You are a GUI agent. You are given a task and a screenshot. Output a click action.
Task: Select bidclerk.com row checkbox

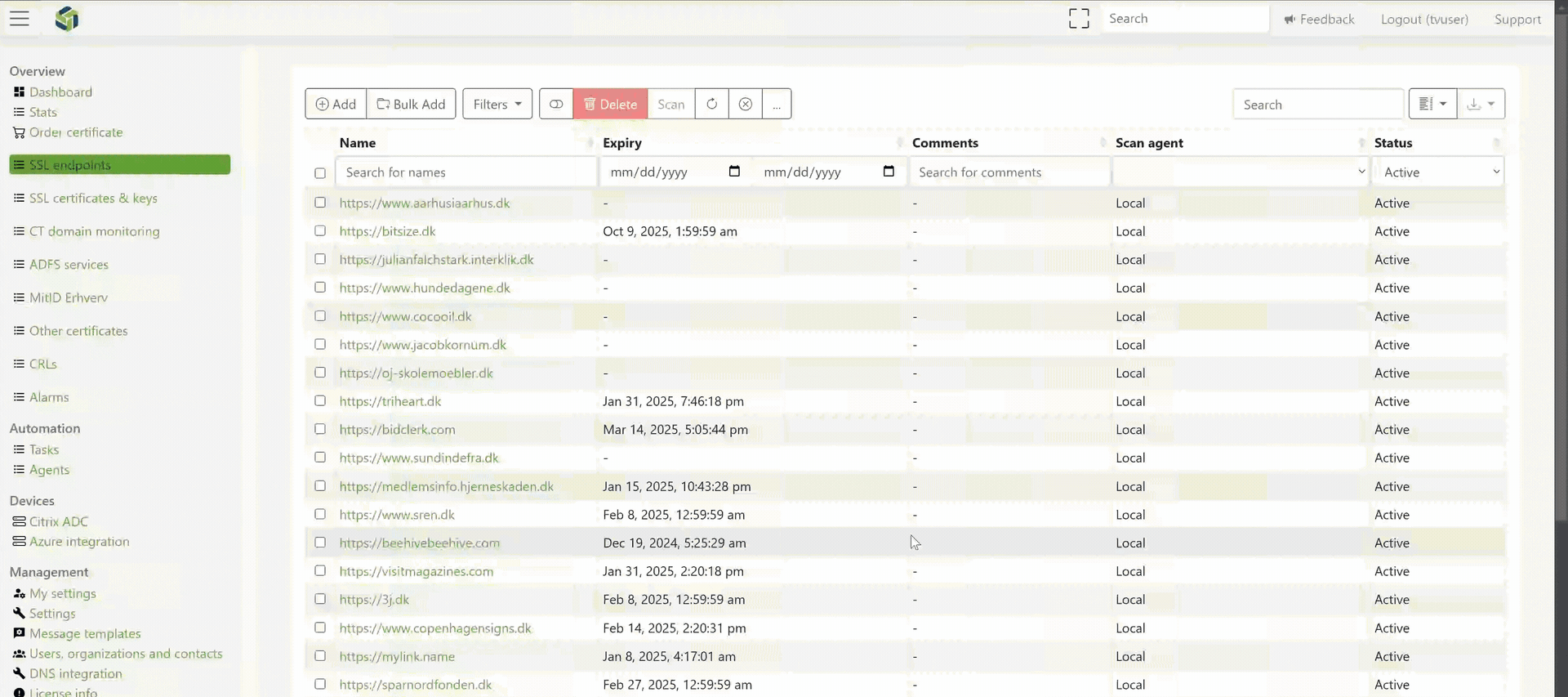pos(320,429)
